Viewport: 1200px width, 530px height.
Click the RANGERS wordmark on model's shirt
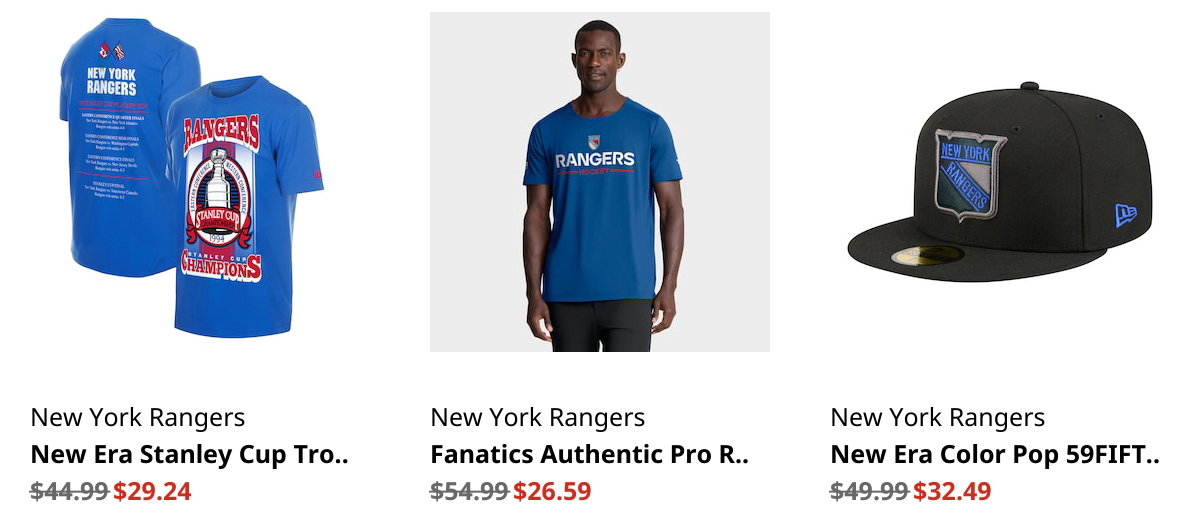click(x=595, y=159)
